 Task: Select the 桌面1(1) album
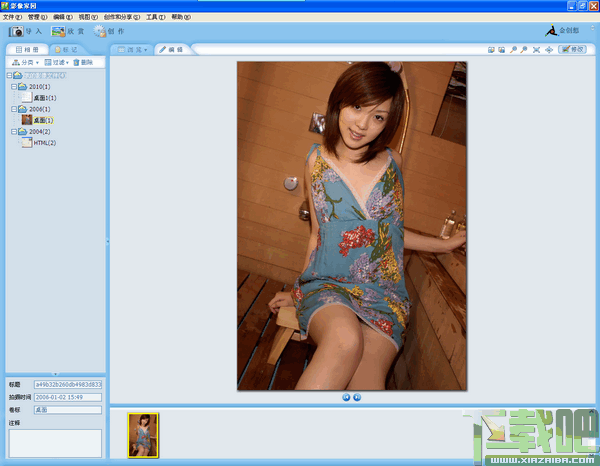(x=45, y=98)
